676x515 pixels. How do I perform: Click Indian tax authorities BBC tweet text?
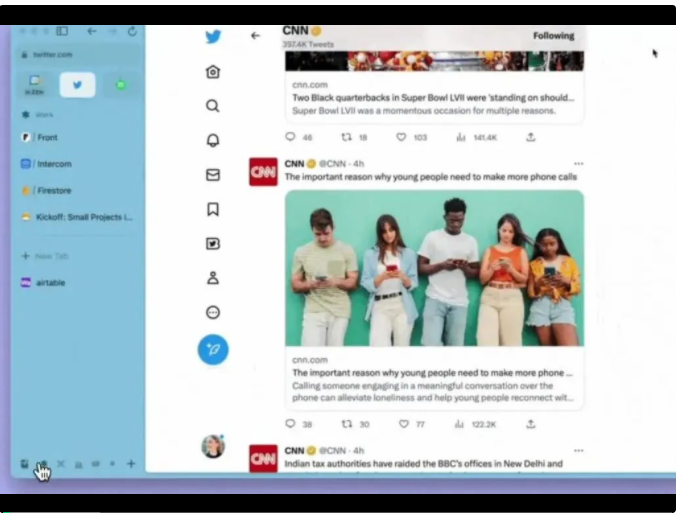tap(423, 464)
